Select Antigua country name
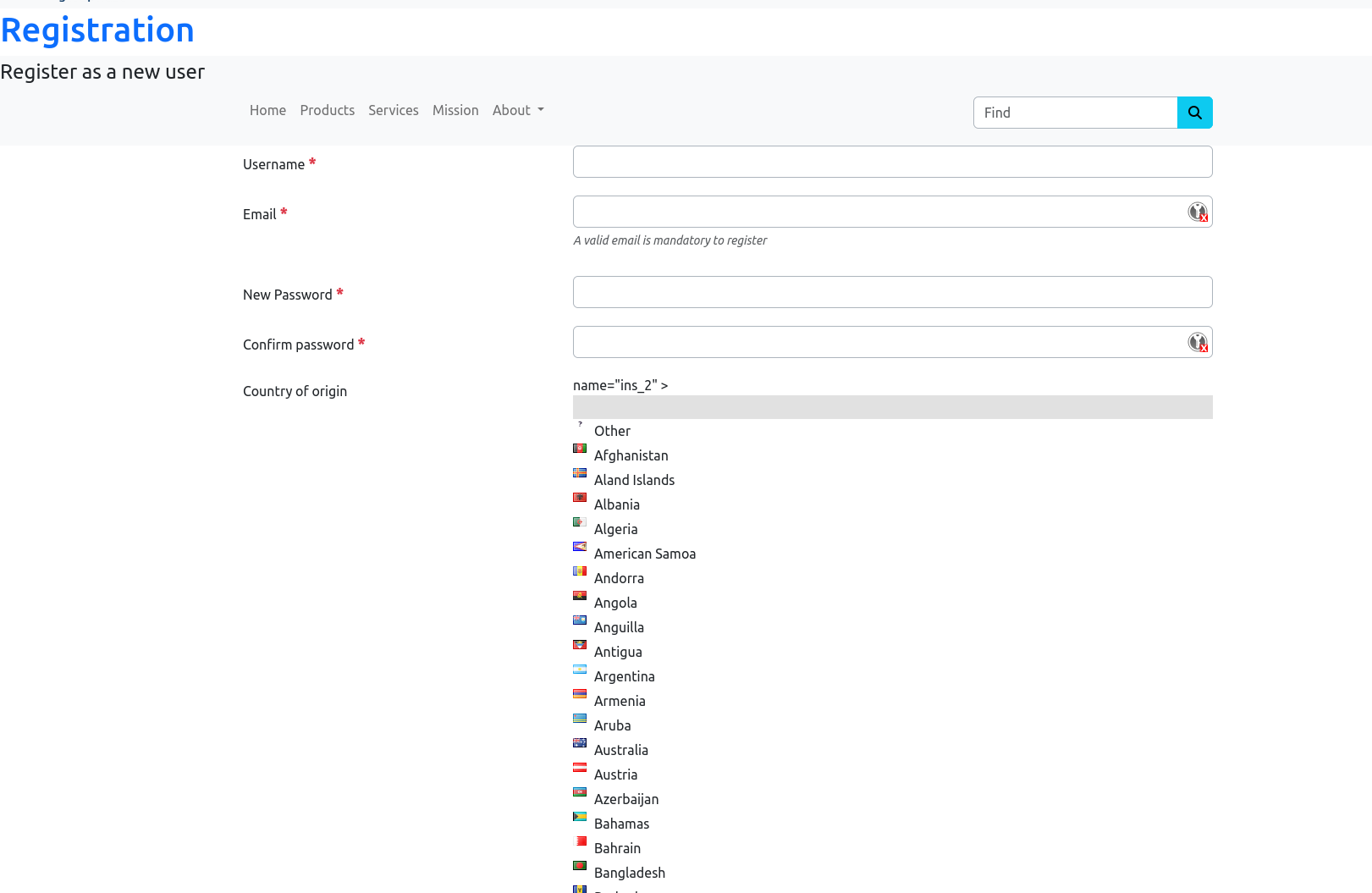 click(618, 652)
